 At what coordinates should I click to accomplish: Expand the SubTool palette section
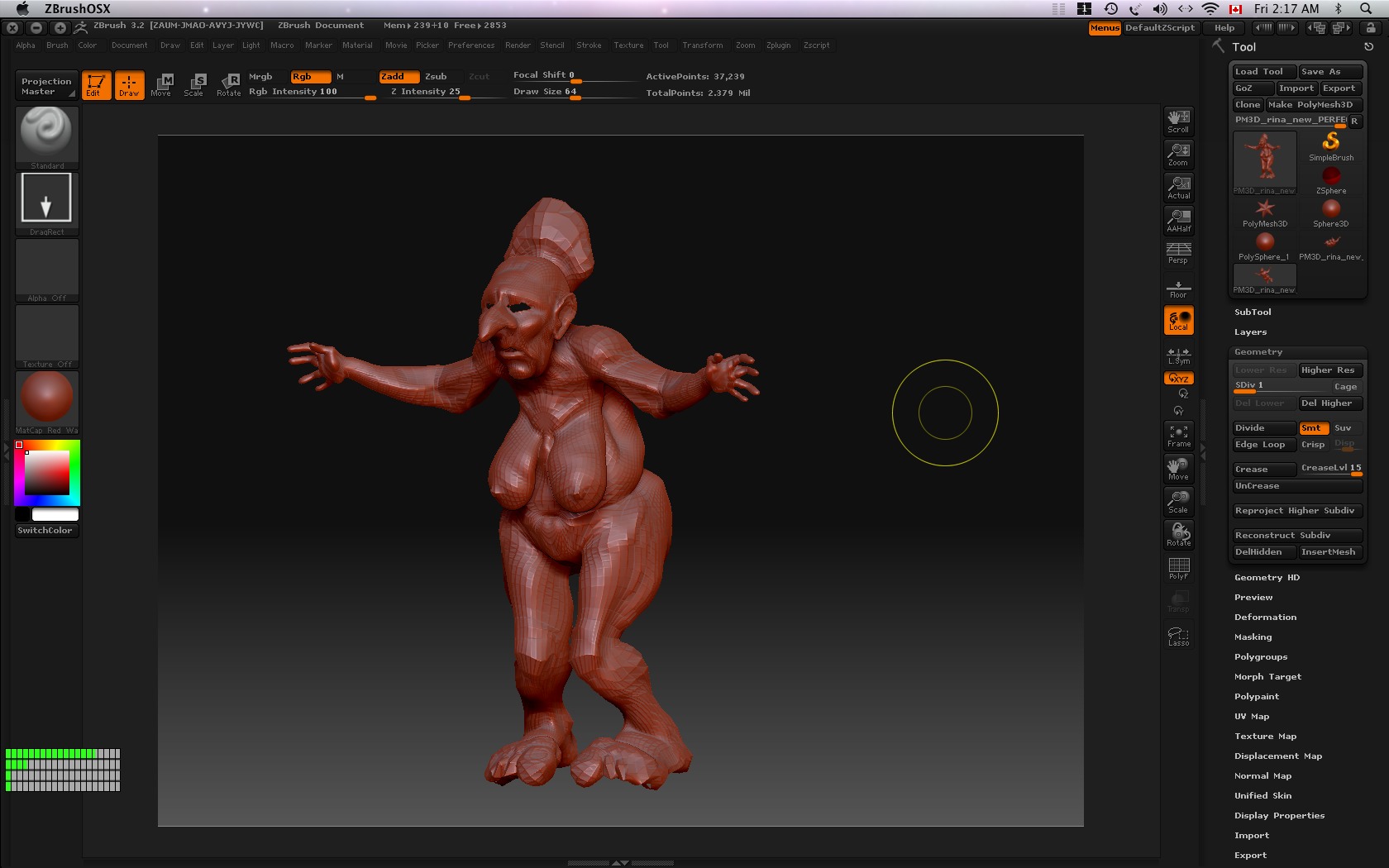1253,312
